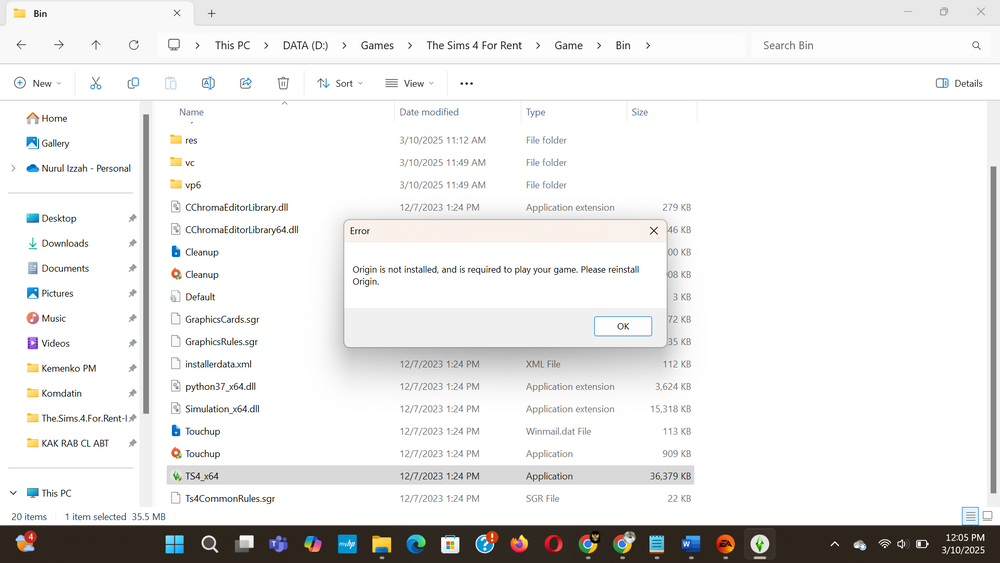Refresh the Bin folder

click(133, 45)
